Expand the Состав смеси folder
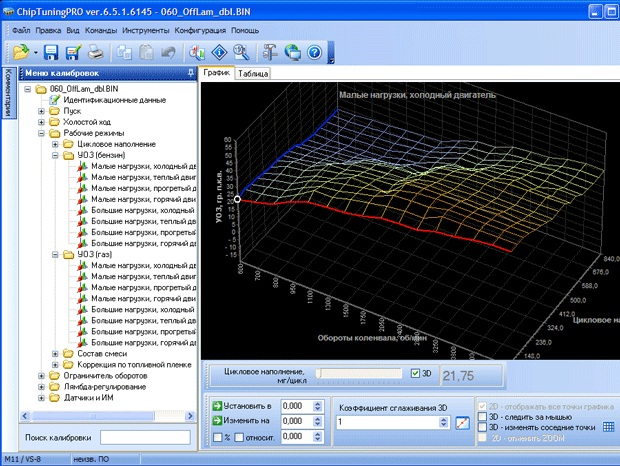Screen dimensions: 620x466 55,354
